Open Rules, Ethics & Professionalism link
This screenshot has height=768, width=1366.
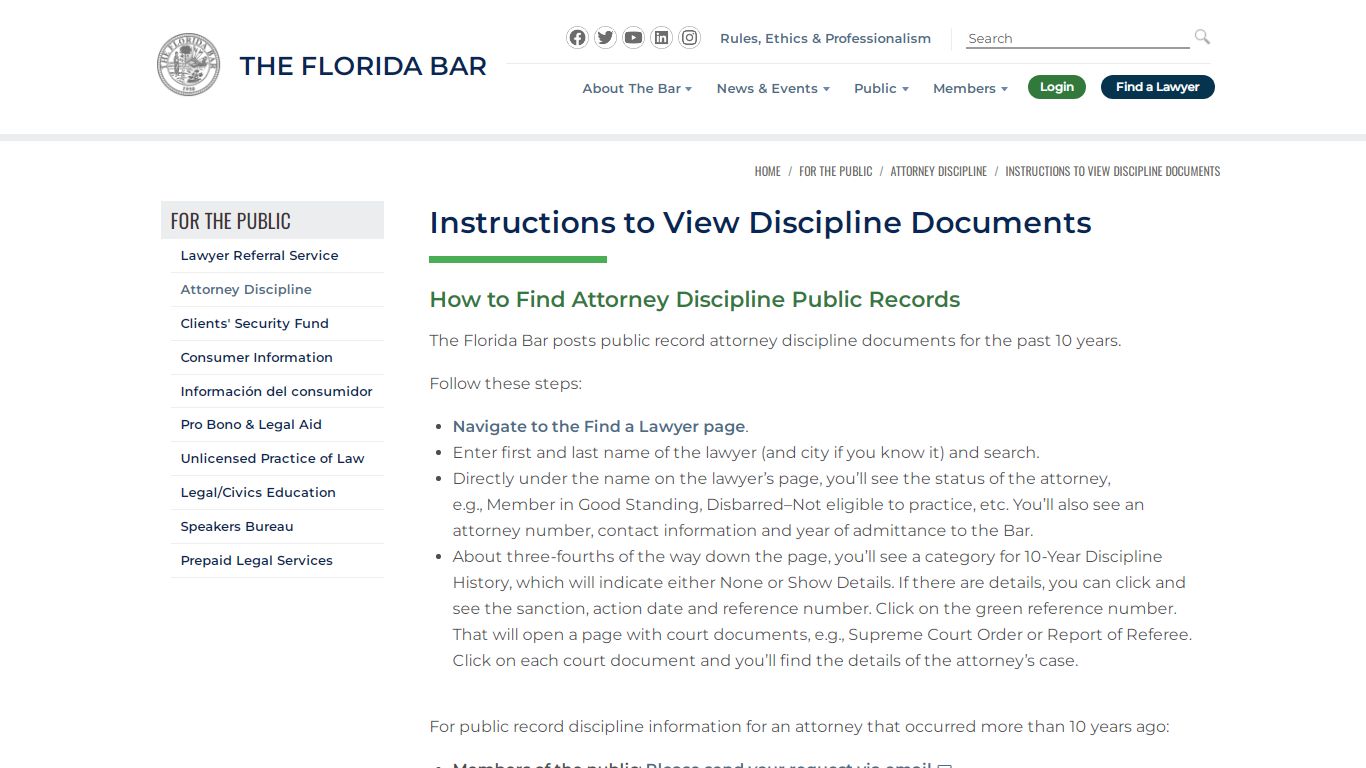tap(825, 38)
